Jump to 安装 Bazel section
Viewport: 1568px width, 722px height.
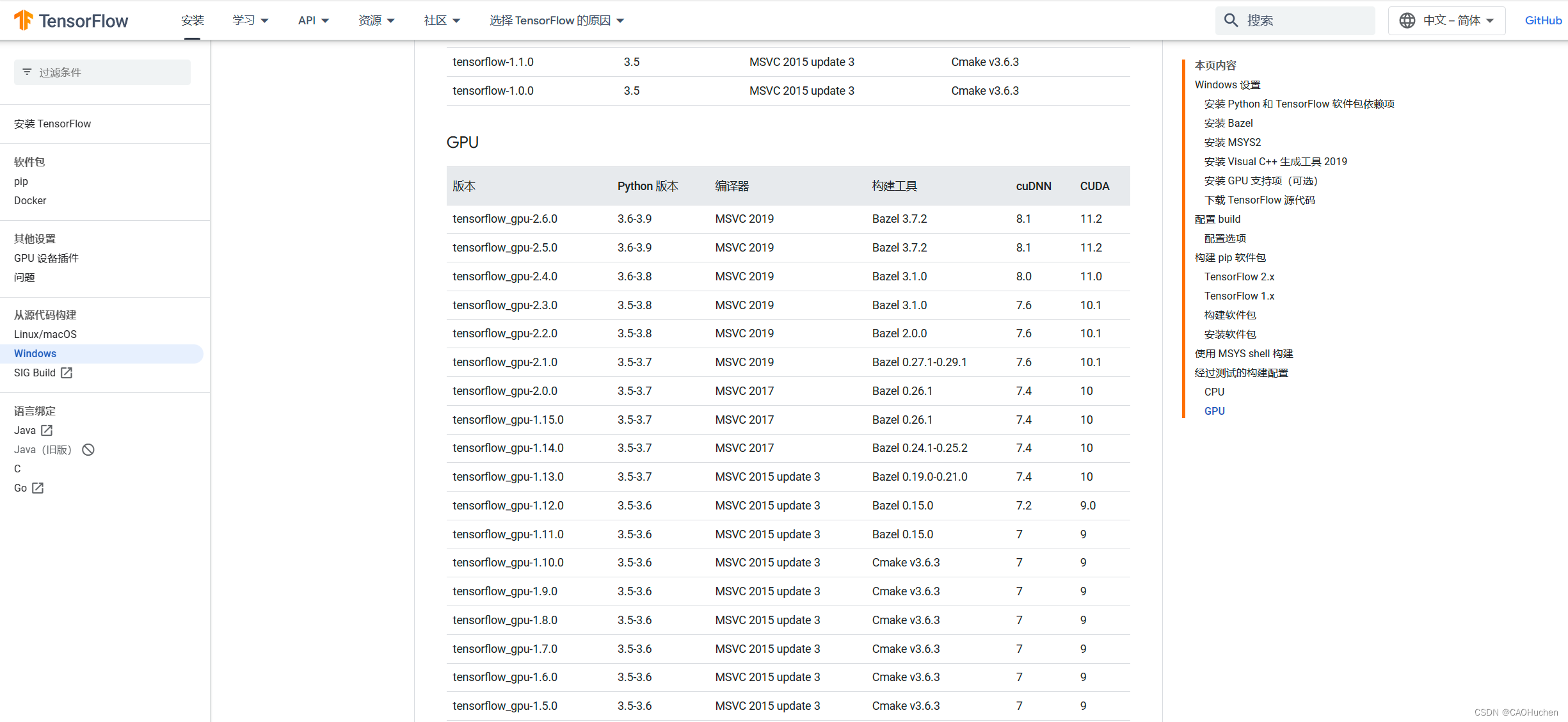[x=1228, y=123]
